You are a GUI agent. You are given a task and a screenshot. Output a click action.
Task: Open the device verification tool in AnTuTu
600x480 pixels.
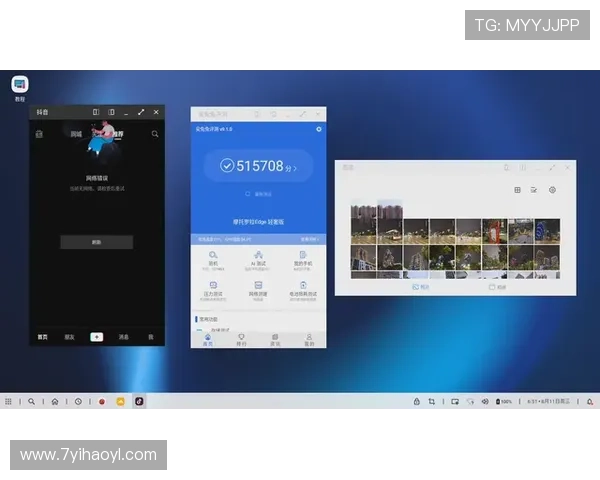(x=213, y=261)
